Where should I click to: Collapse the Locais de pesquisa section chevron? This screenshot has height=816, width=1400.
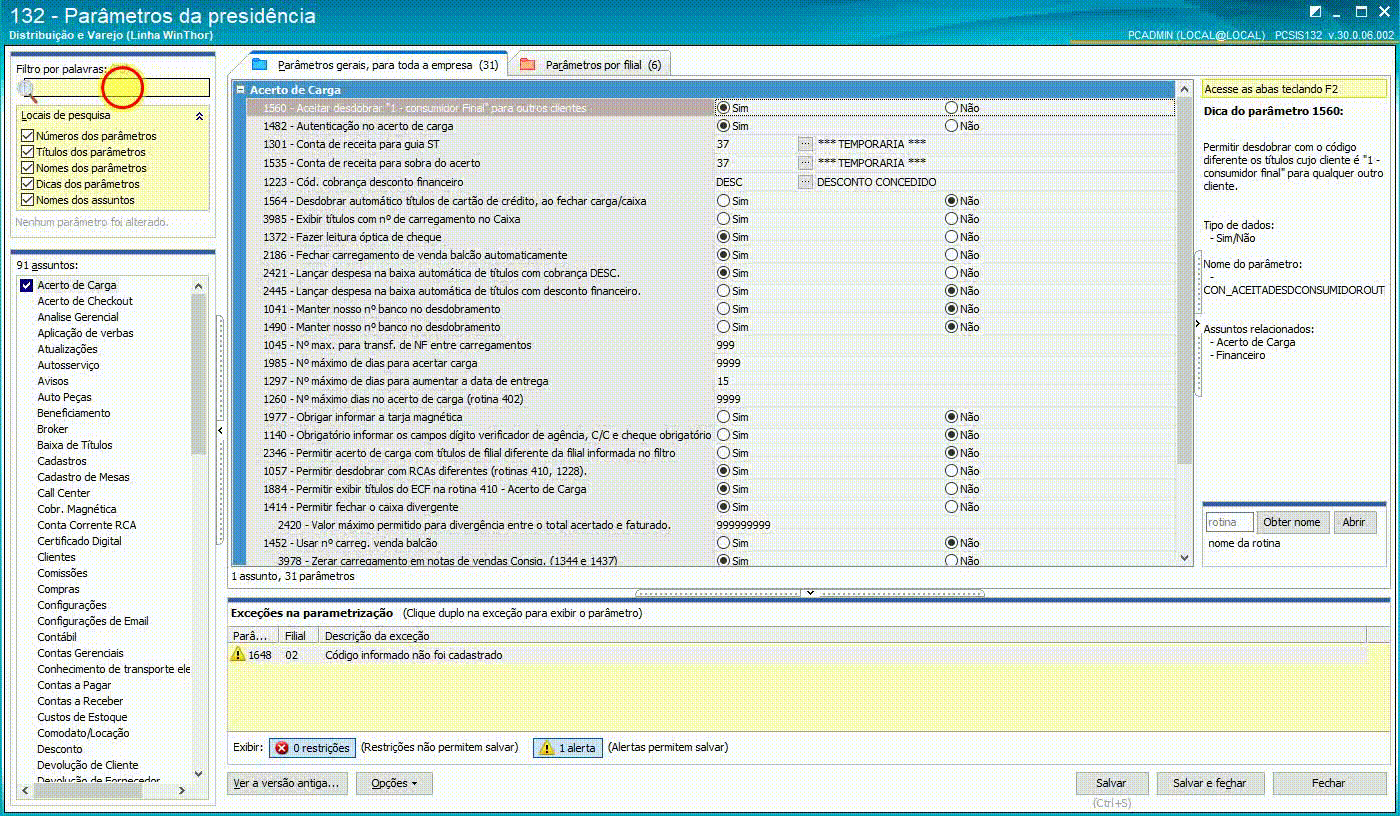pyautogui.click(x=199, y=116)
